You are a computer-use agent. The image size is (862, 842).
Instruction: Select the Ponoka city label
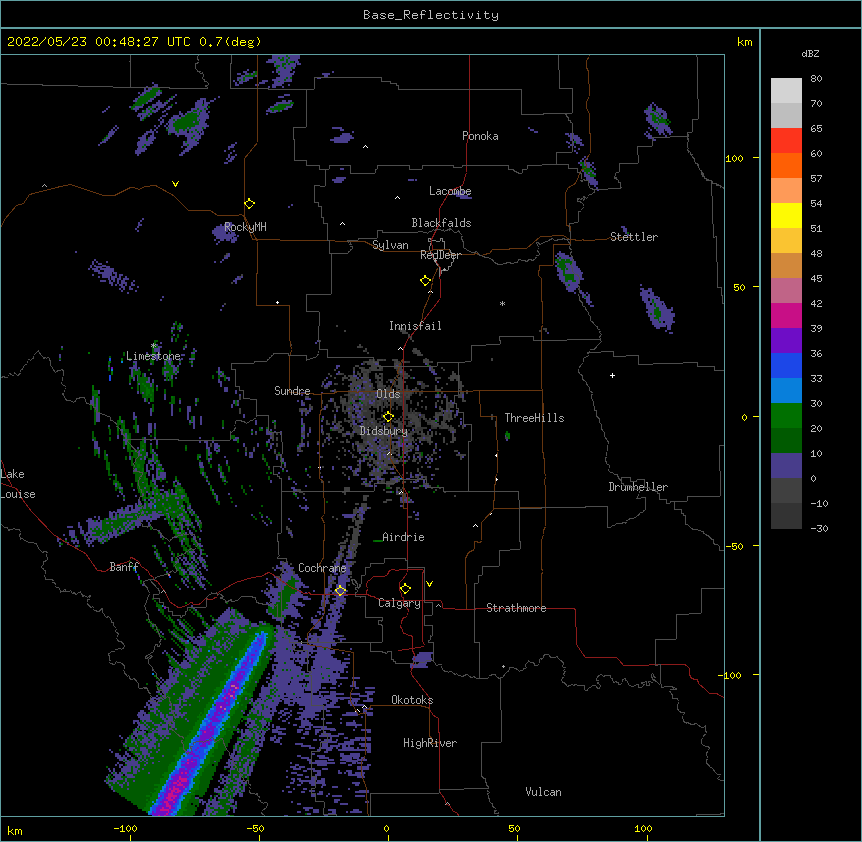(480, 136)
